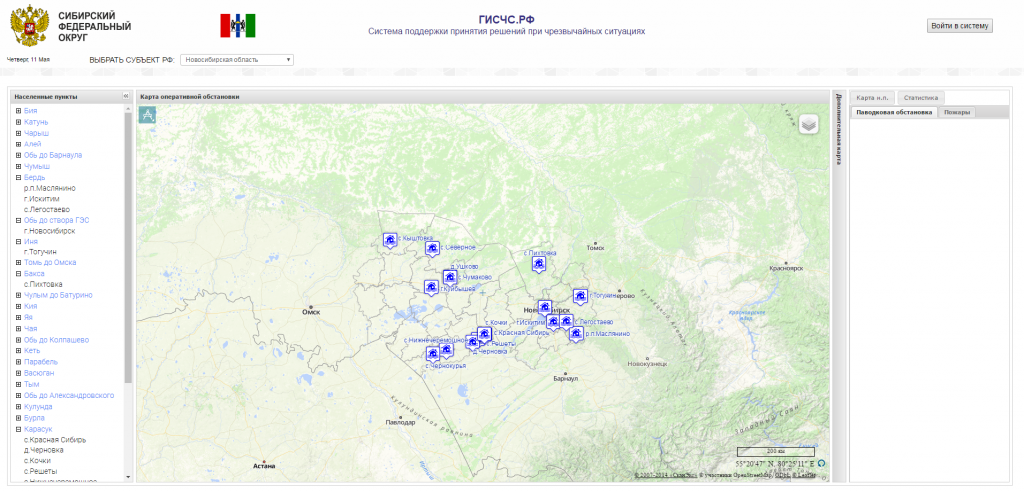Click flood marker at р.п.Маслянино

point(576,333)
